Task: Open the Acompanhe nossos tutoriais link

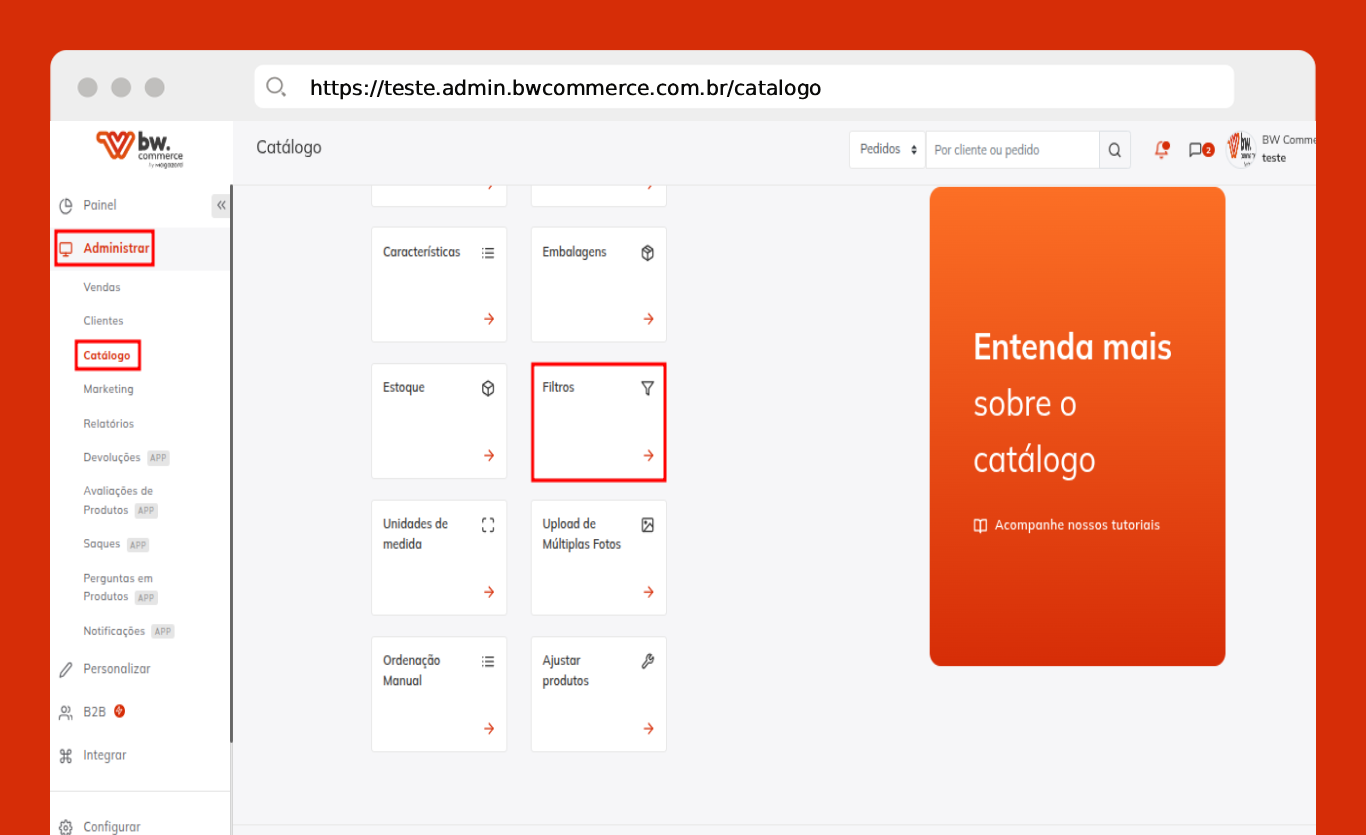Action: (x=1076, y=525)
